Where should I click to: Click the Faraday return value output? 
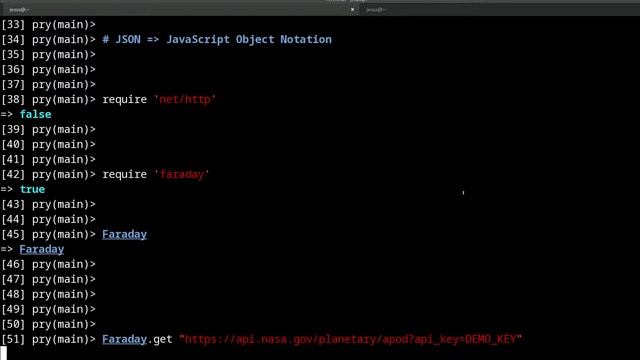[x=42, y=249]
